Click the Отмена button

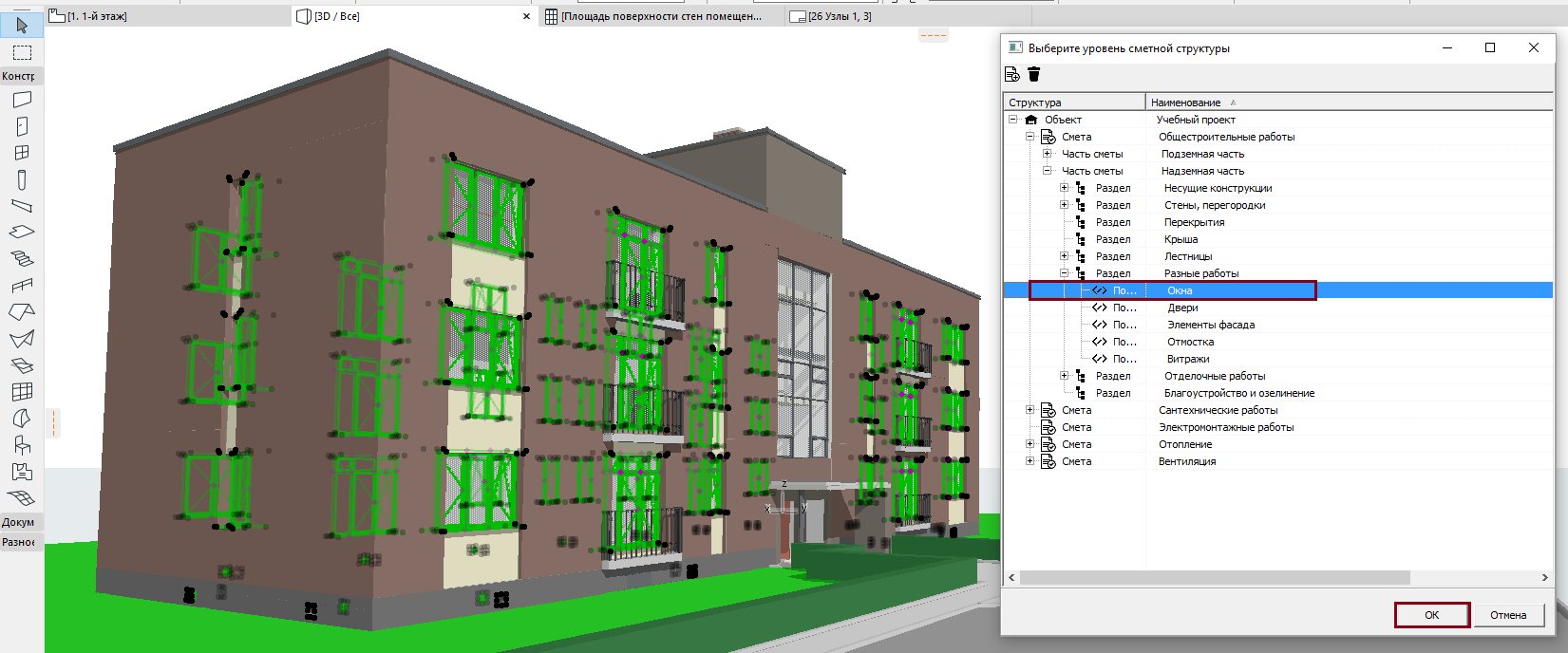point(1508,615)
